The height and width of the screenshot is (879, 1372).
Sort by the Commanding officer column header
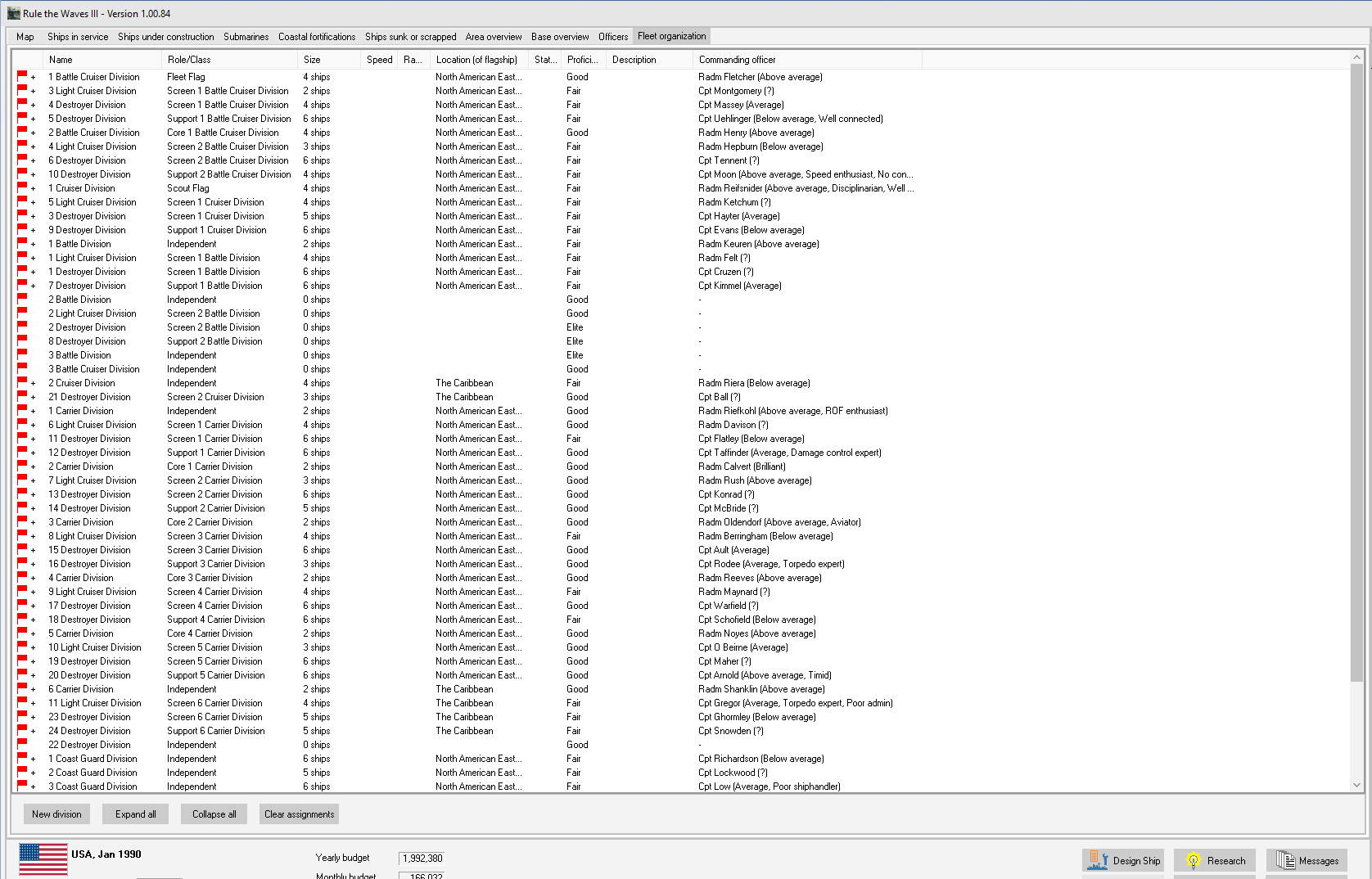point(807,60)
